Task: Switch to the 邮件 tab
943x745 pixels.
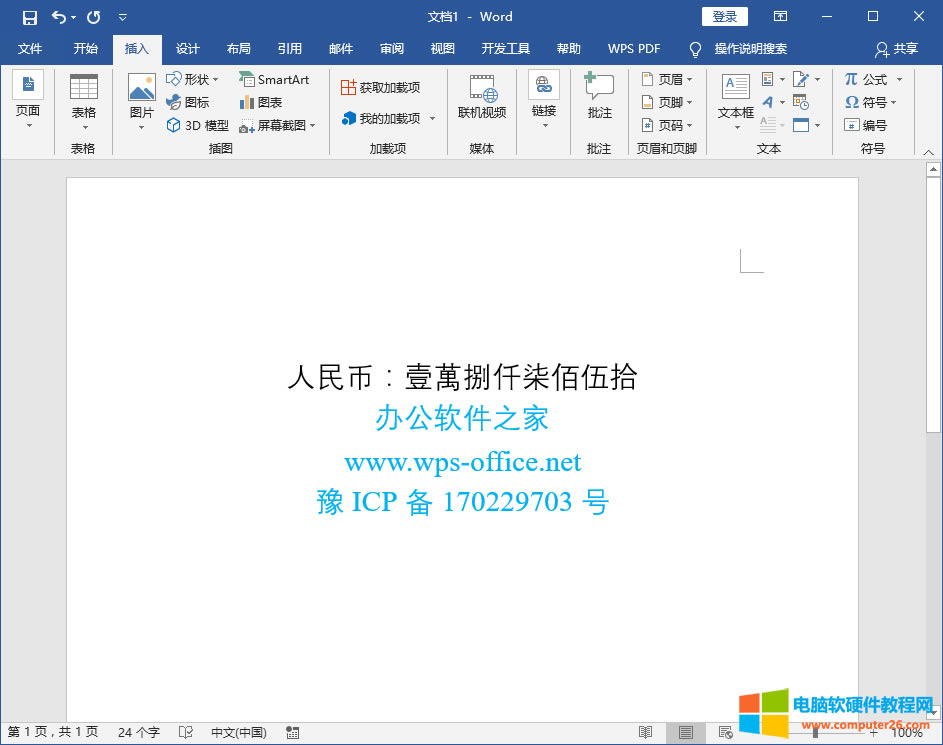Action: (340, 49)
